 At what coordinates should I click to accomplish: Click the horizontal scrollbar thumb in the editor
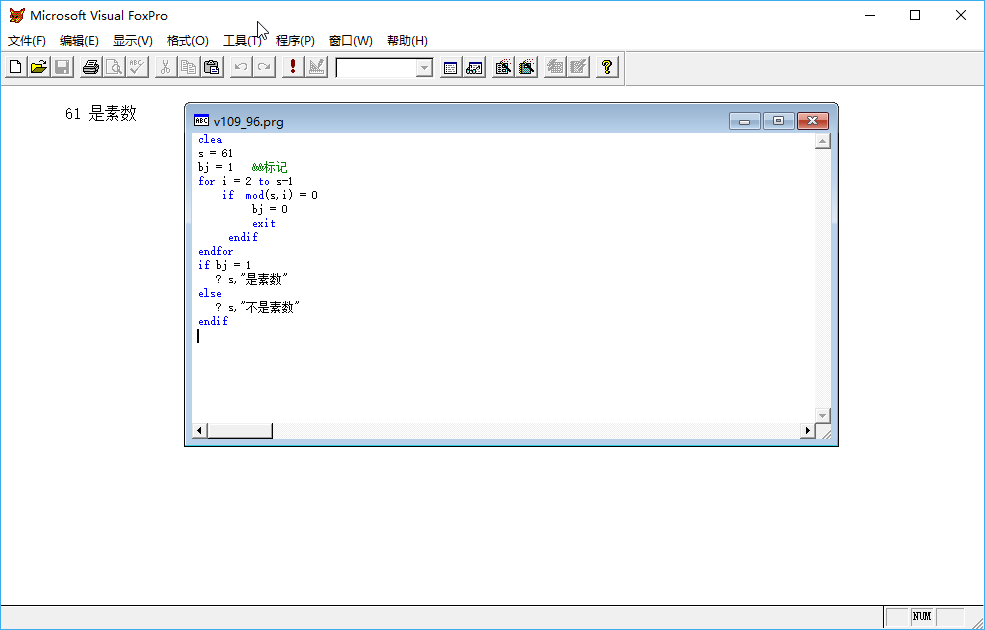pyautogui.click(x=240, y=431)
